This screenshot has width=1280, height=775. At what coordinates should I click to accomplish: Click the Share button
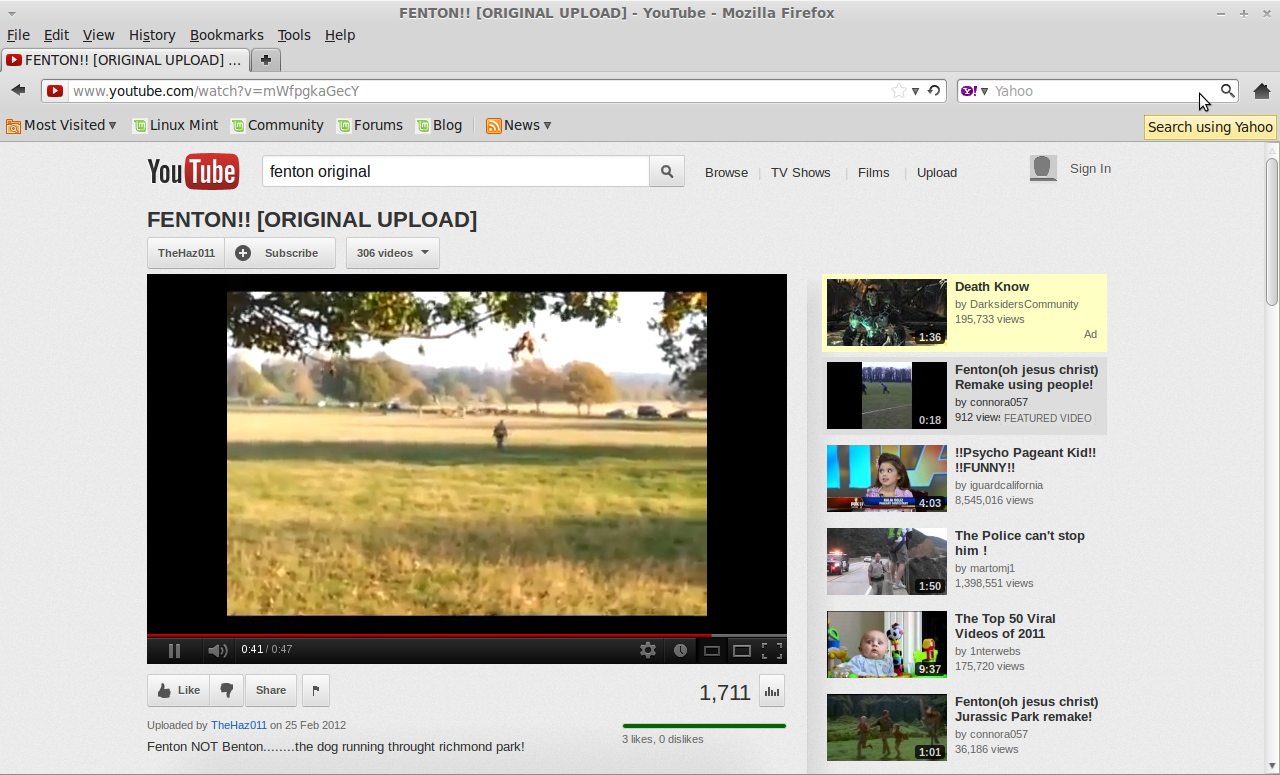point(270,690)
